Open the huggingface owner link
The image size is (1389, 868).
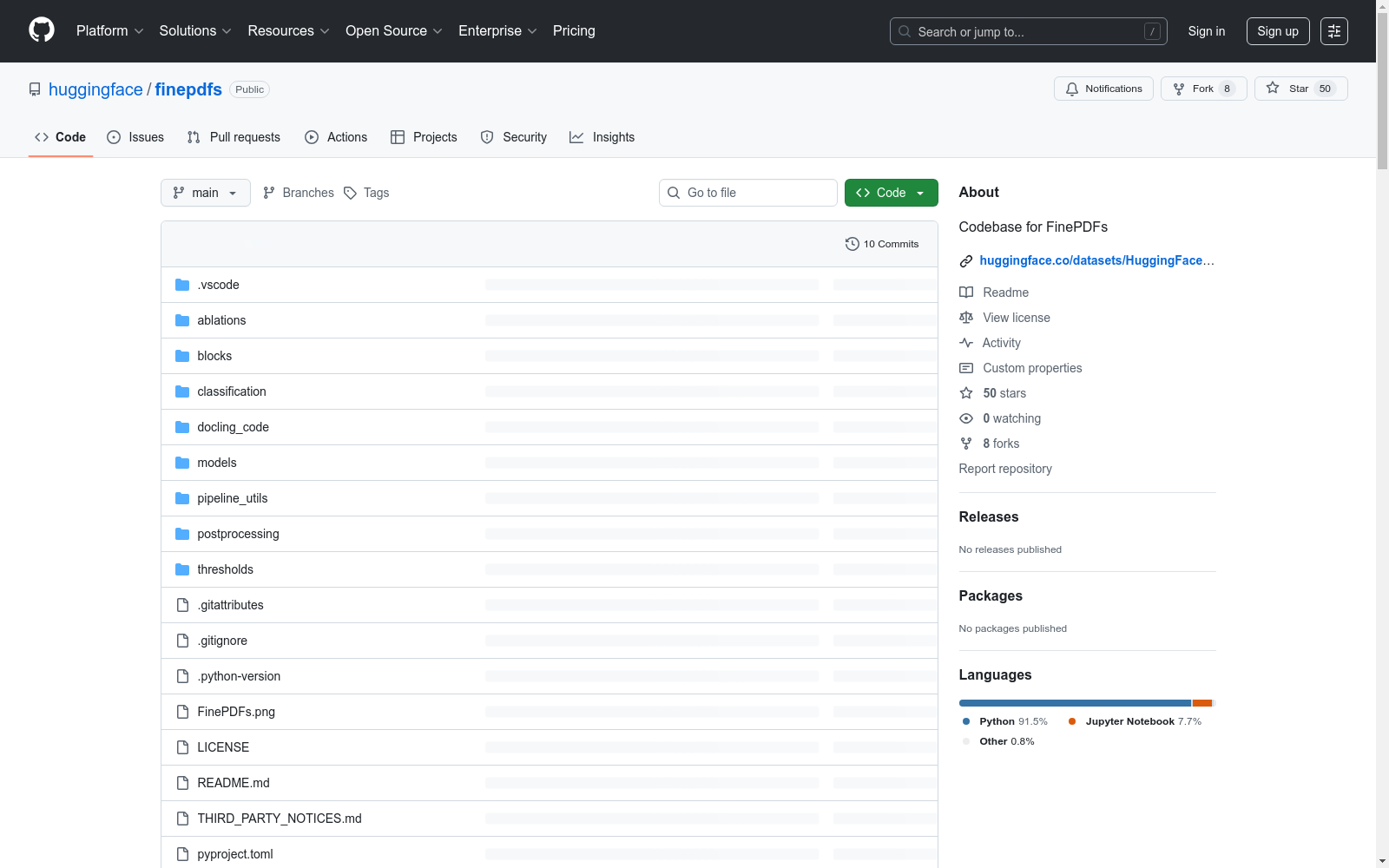95,89
